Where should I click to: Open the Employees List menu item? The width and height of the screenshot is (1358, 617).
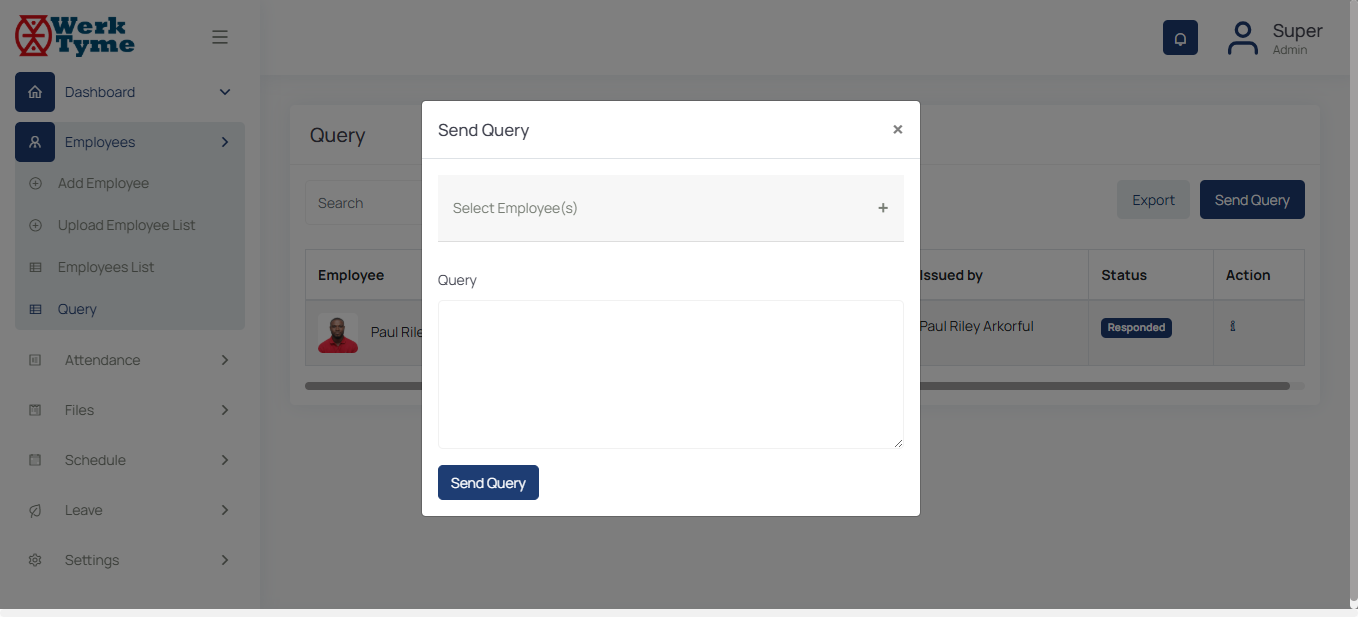click(x=106, y=267)
